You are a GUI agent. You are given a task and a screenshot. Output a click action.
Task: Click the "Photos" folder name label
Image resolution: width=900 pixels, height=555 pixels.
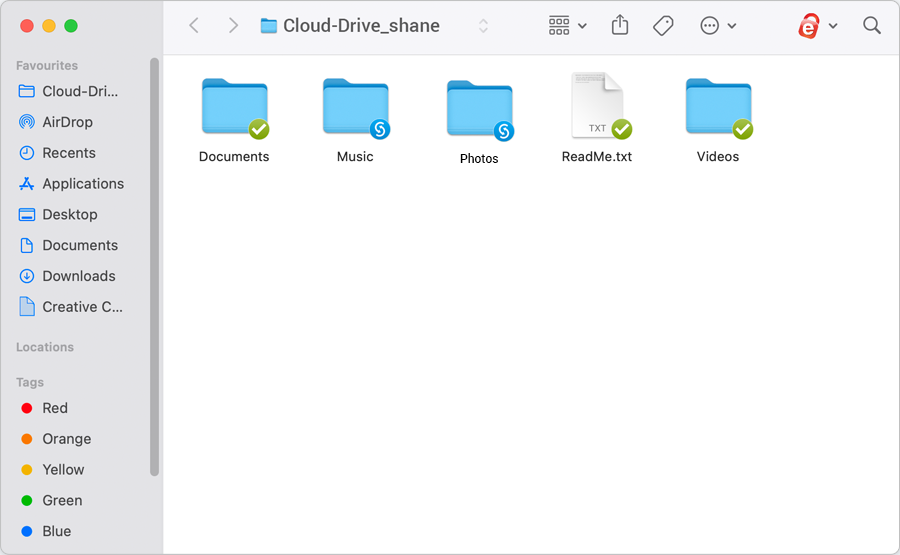tap(479, 159)
